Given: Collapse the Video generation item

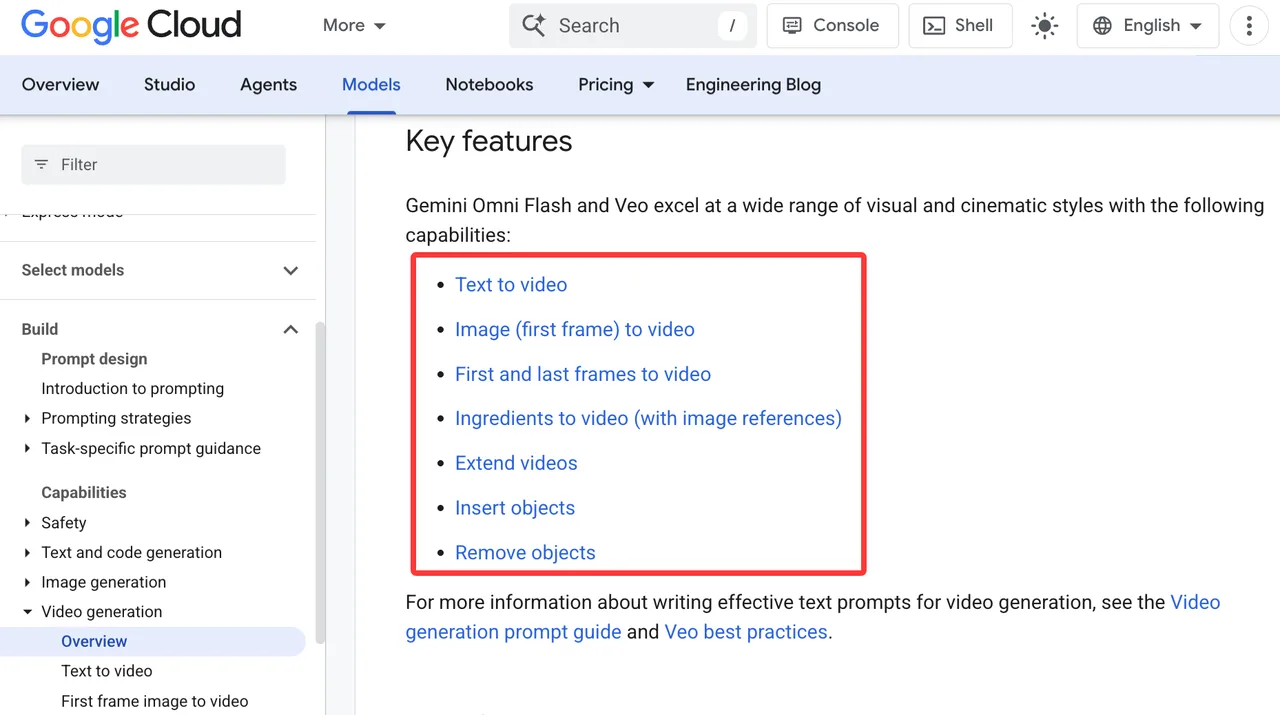Looking at the screenshot, I should (27, 612).
